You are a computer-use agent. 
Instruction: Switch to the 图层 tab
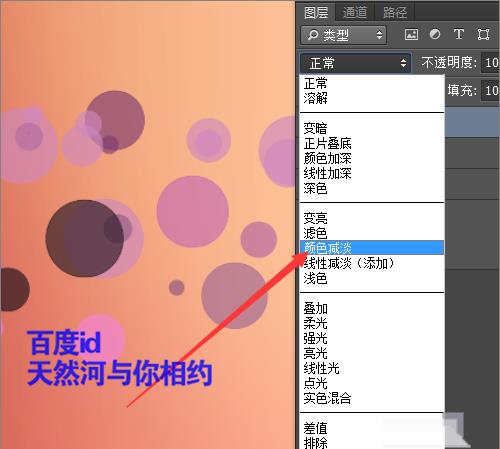(x=316, y=13)
